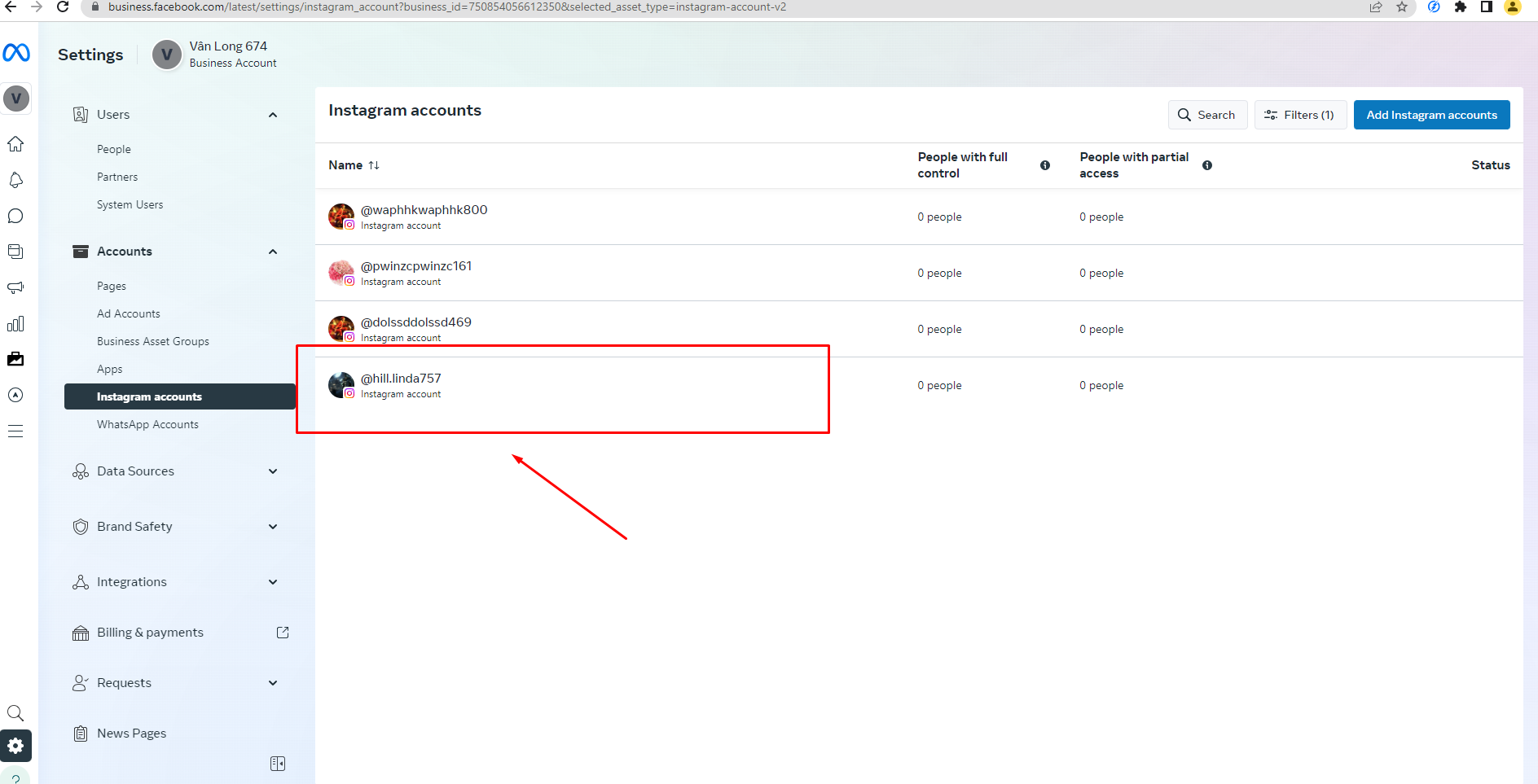Select the @dolssddolssd469 account row

point(919,329)
